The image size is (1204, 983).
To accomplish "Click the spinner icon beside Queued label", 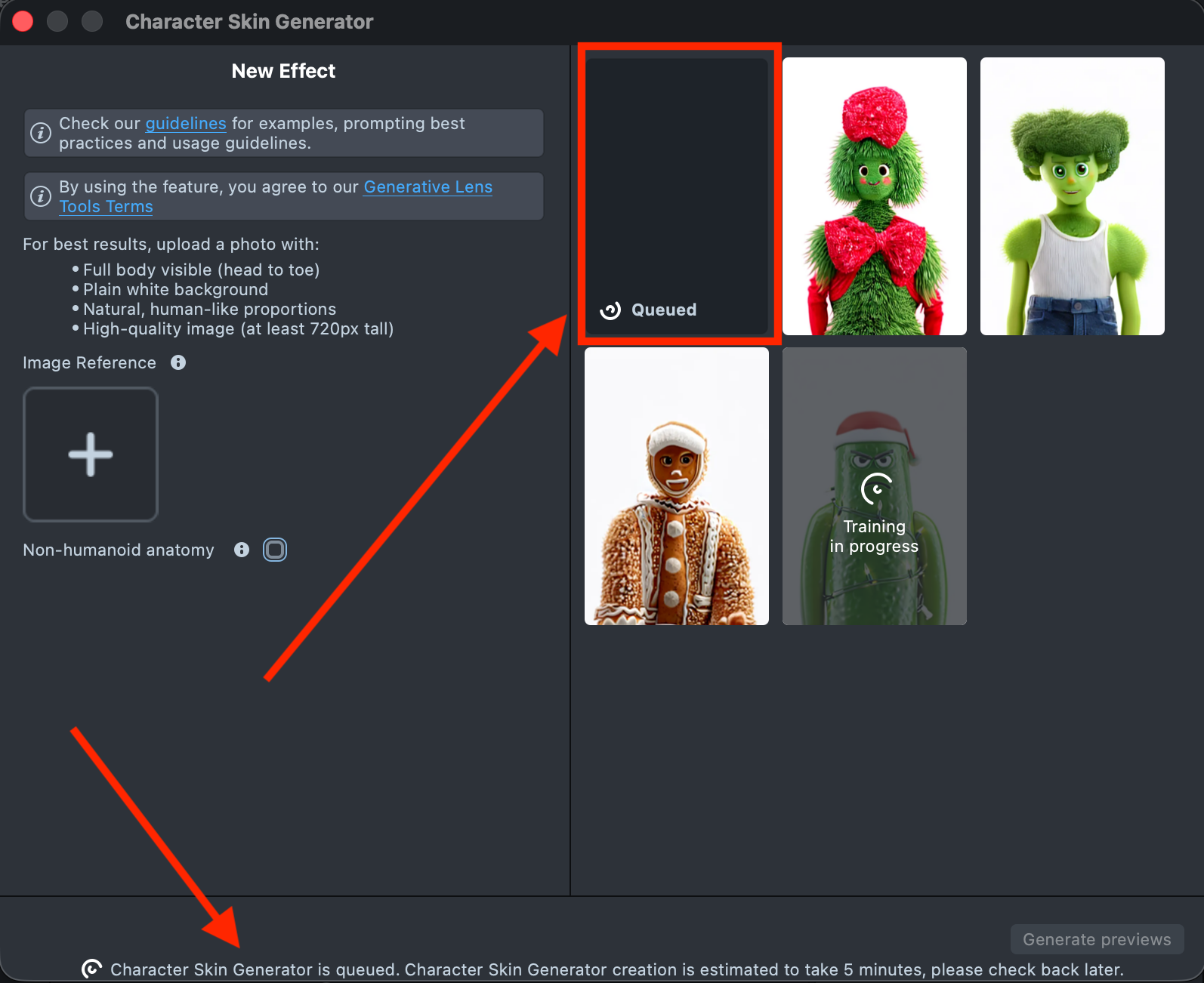I will 610,310.
